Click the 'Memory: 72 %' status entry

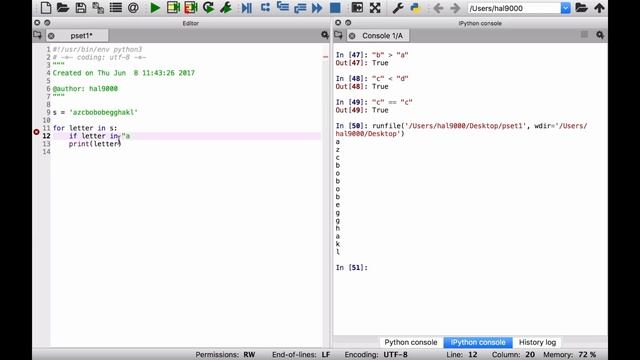pos(569,354)
